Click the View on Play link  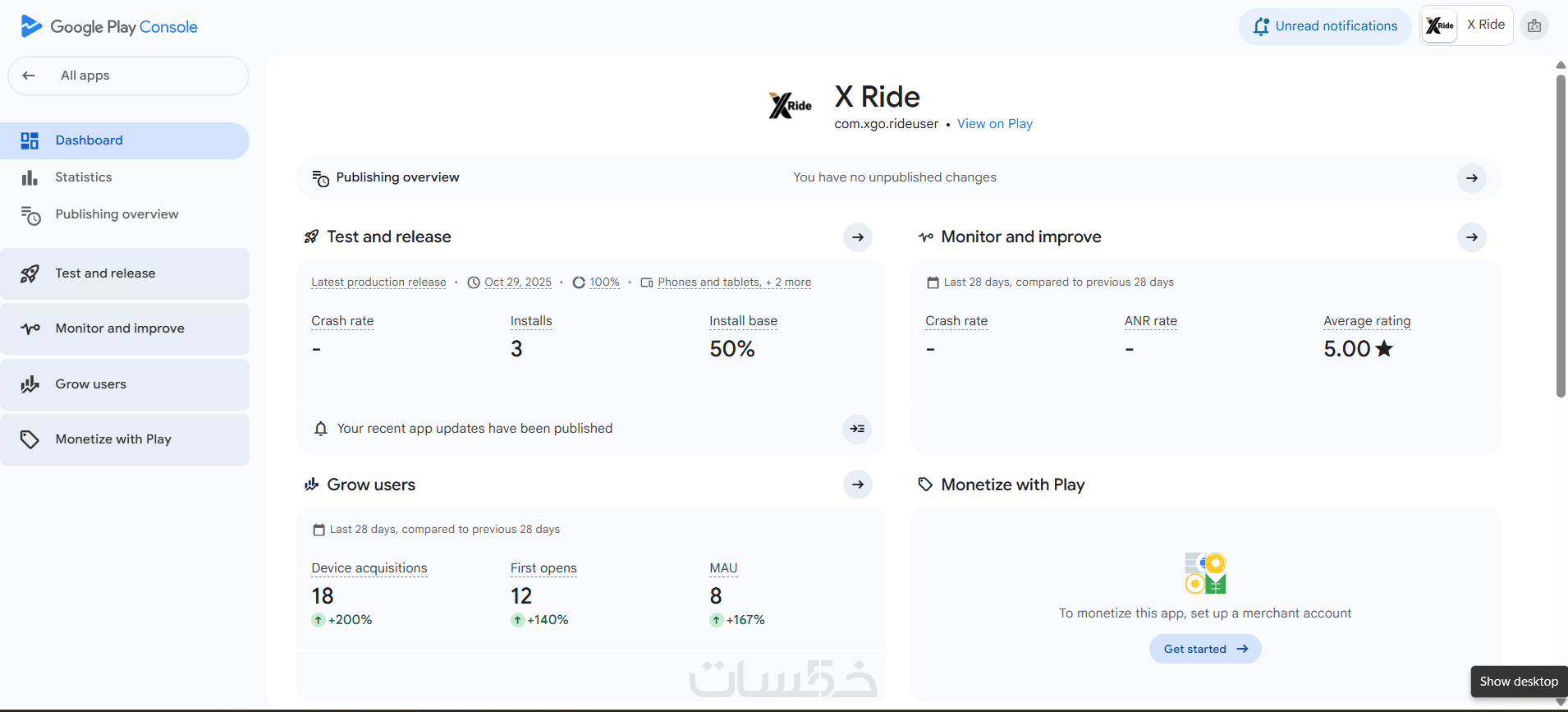tap(994, 124)
